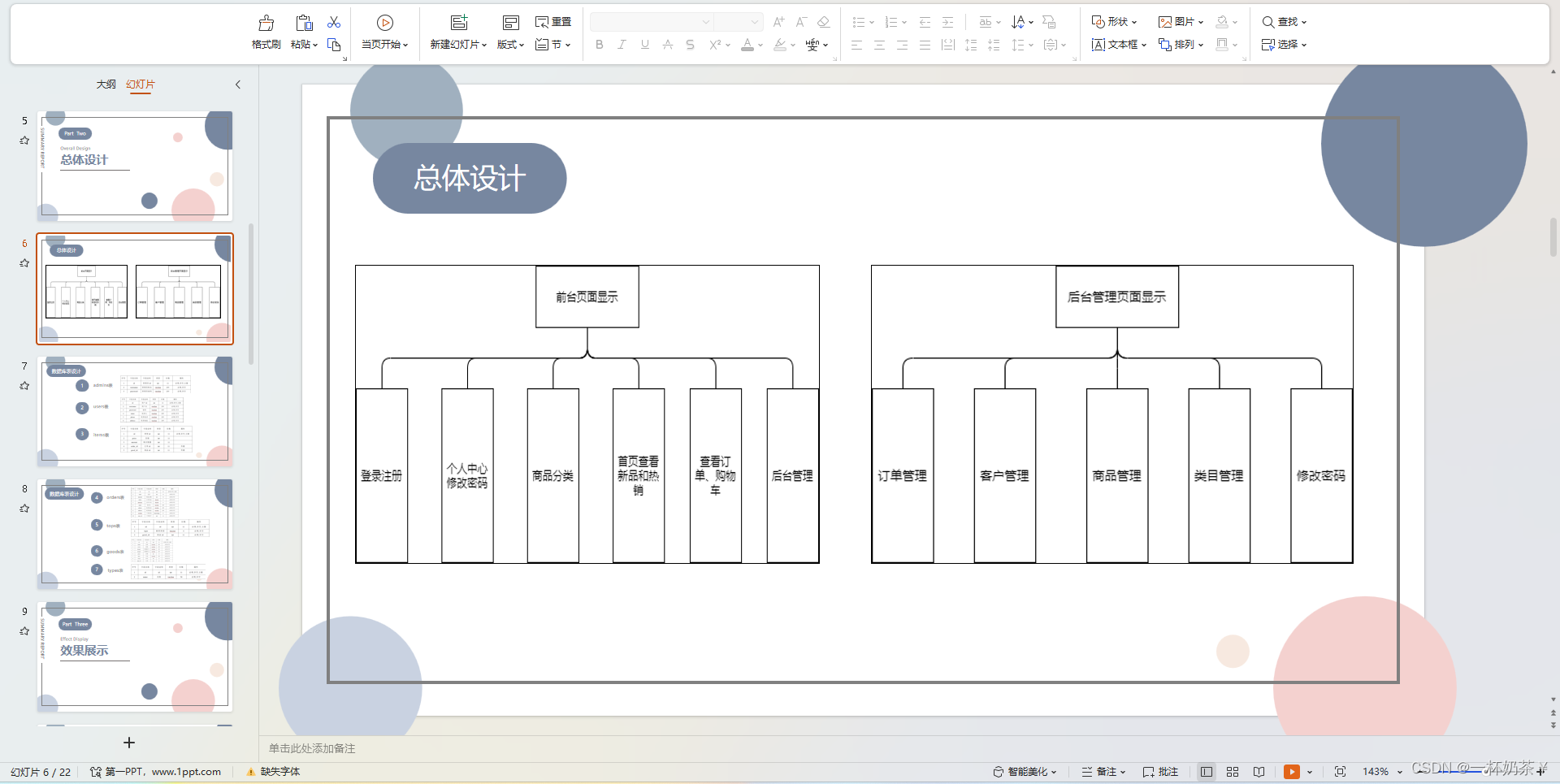The width and height of the screenshot is (1560, 784).
Task: Click the bullet list icon
Action: (x=859, y=22)
